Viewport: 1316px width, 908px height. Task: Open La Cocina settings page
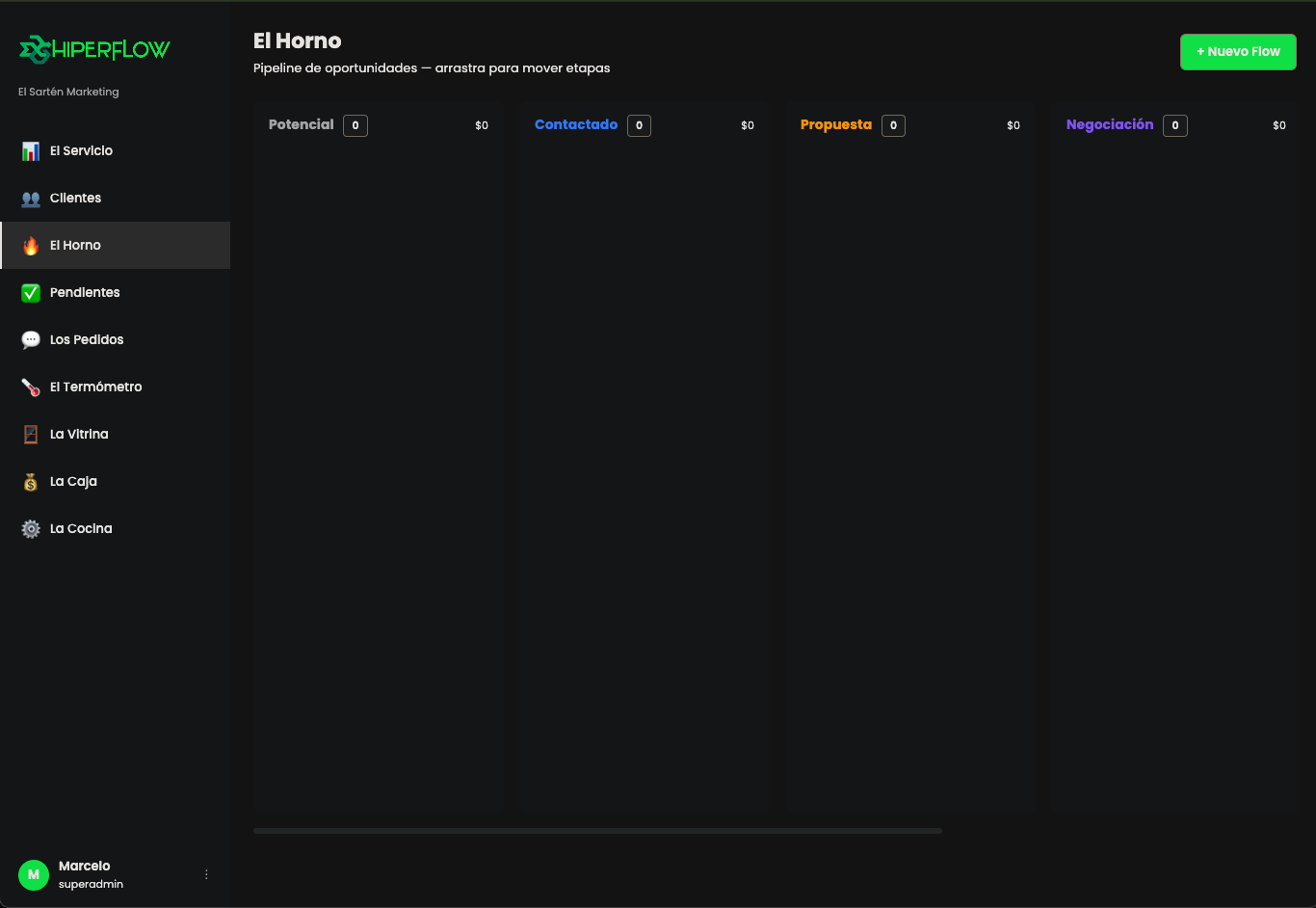coord(116,529)
